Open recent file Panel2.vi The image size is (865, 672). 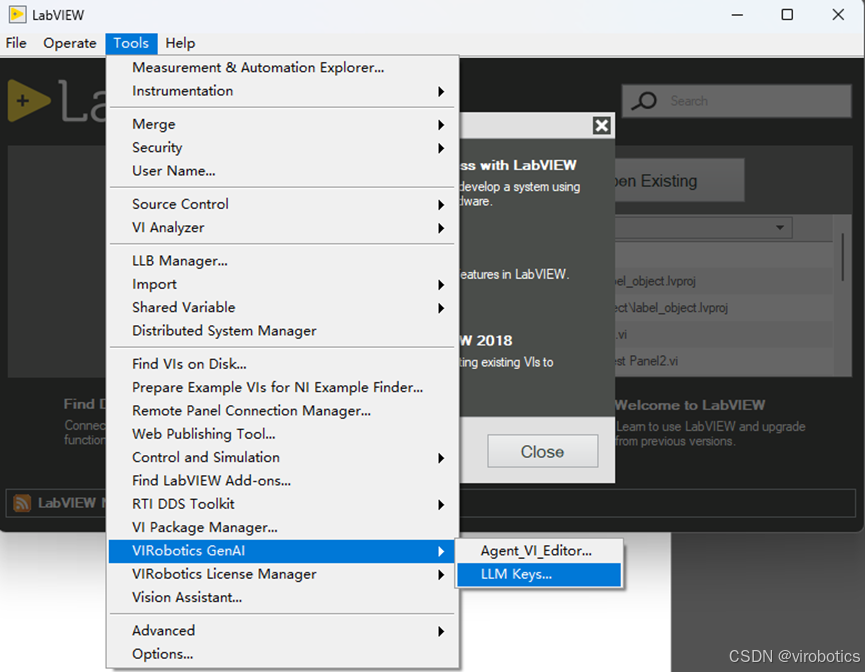tap(723, 361)
